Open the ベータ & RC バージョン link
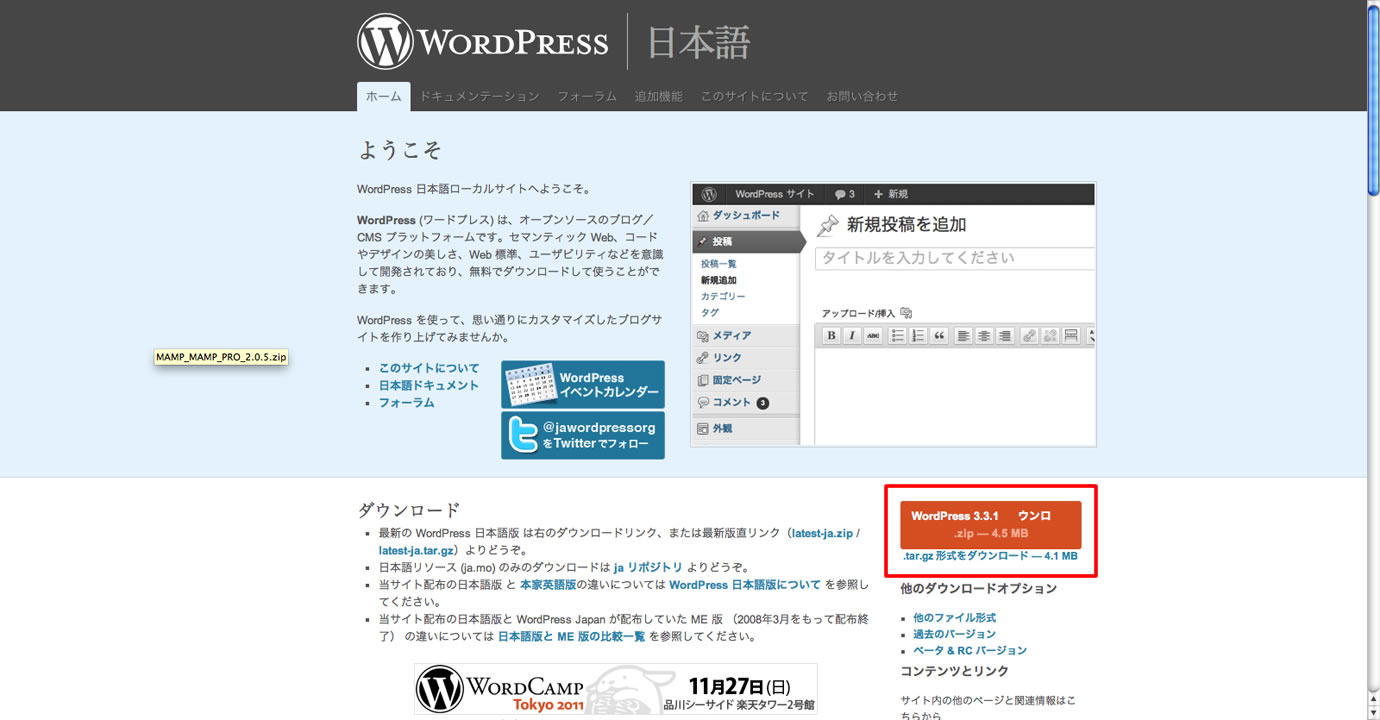 [970, 650]
